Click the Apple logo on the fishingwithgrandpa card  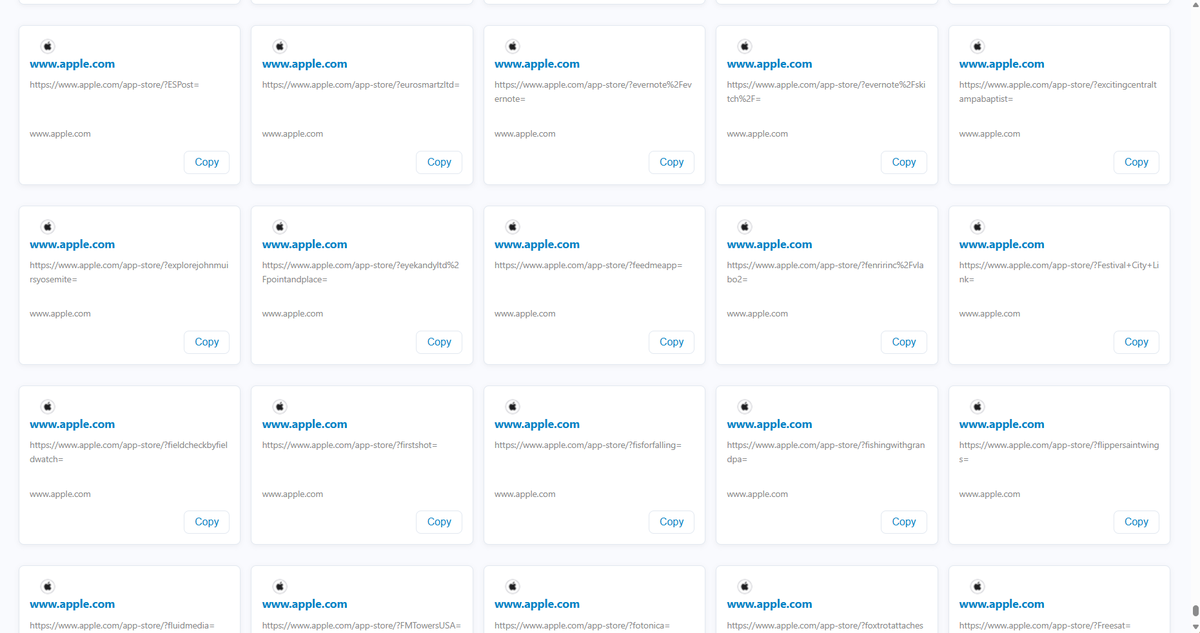[x=744, y=406]
